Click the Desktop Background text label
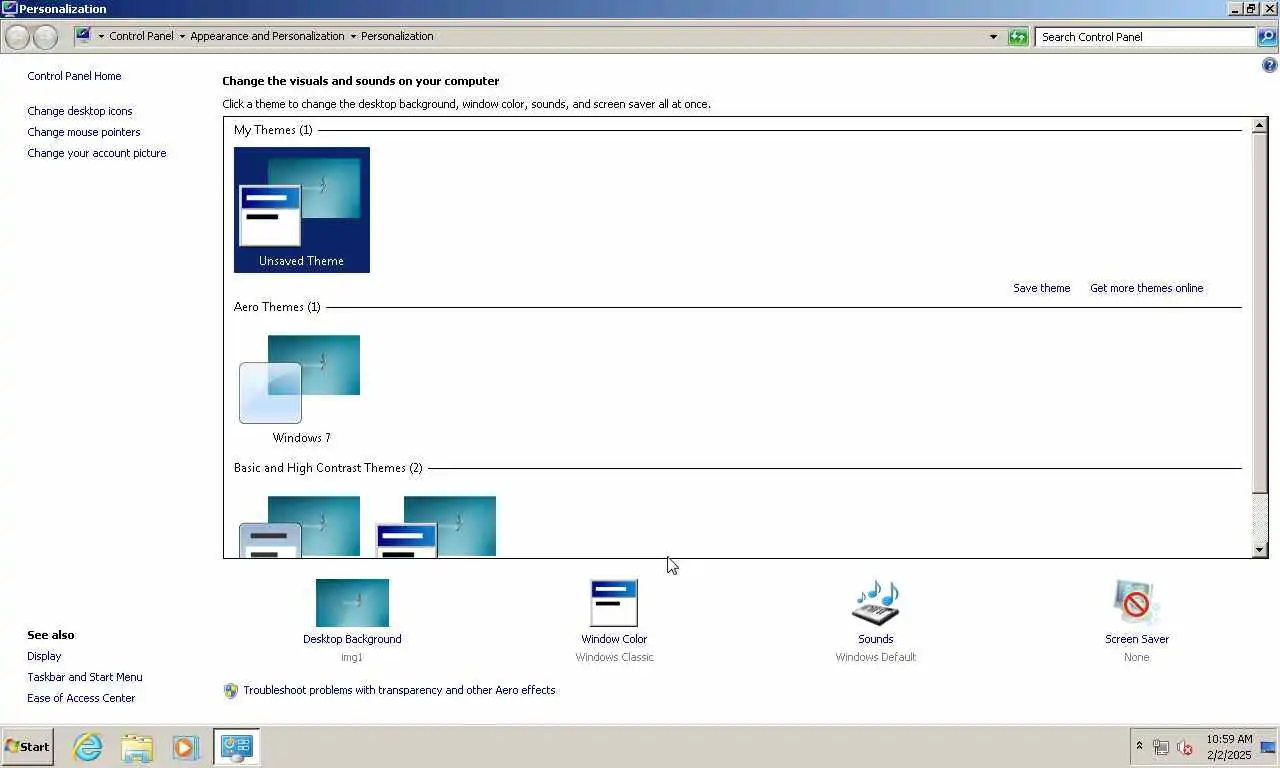Viewport: 1280px width, 768px height. pyautogui.click(x=352, y=639)
